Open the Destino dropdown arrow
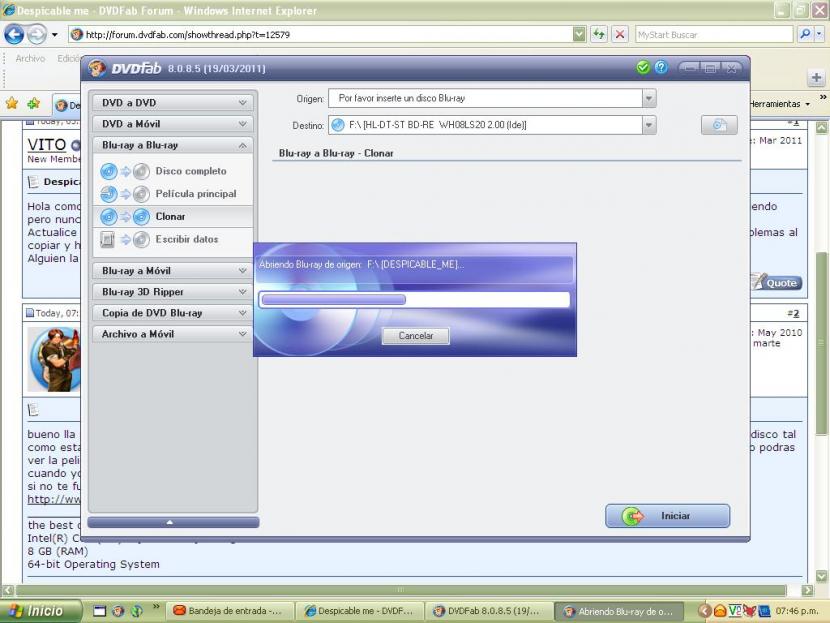 point(649,125)
